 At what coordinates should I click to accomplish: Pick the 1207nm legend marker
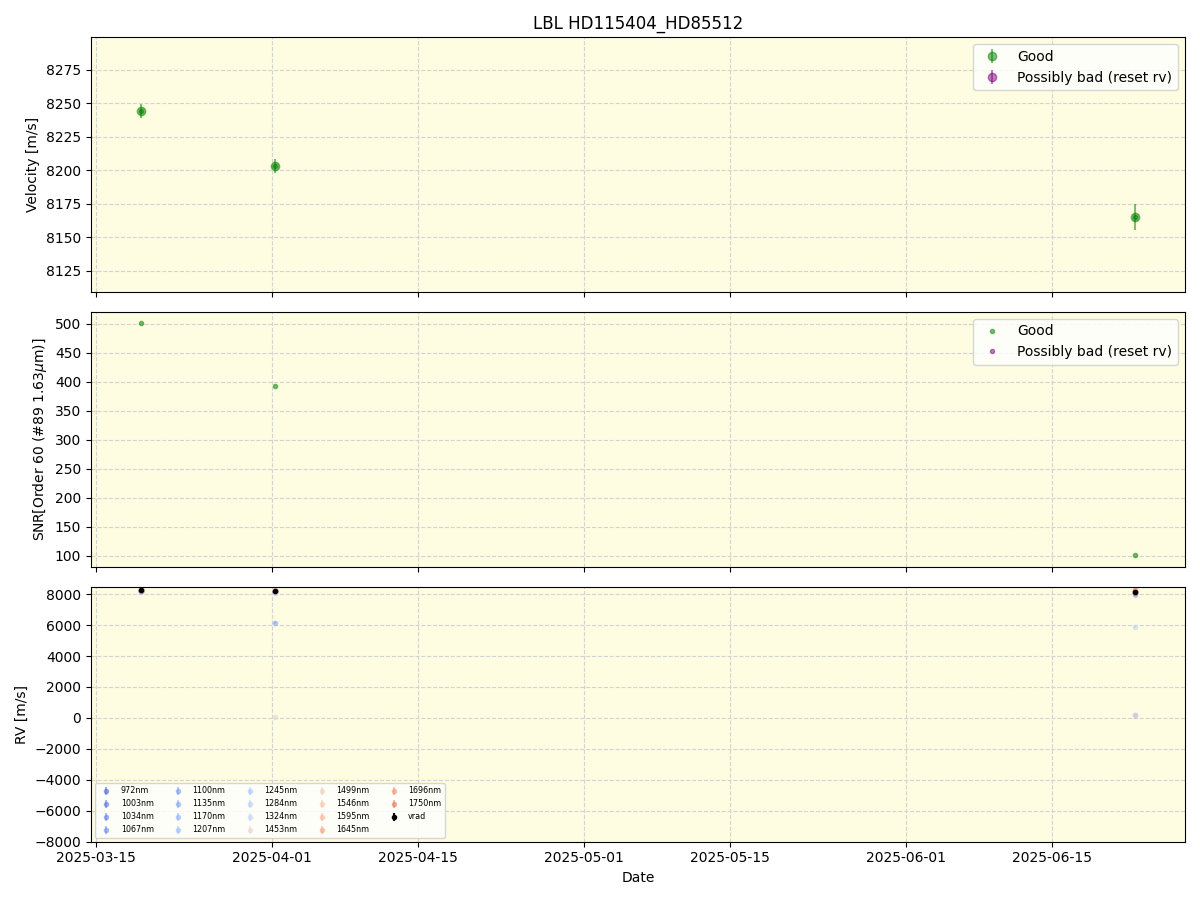pos(178,830)
